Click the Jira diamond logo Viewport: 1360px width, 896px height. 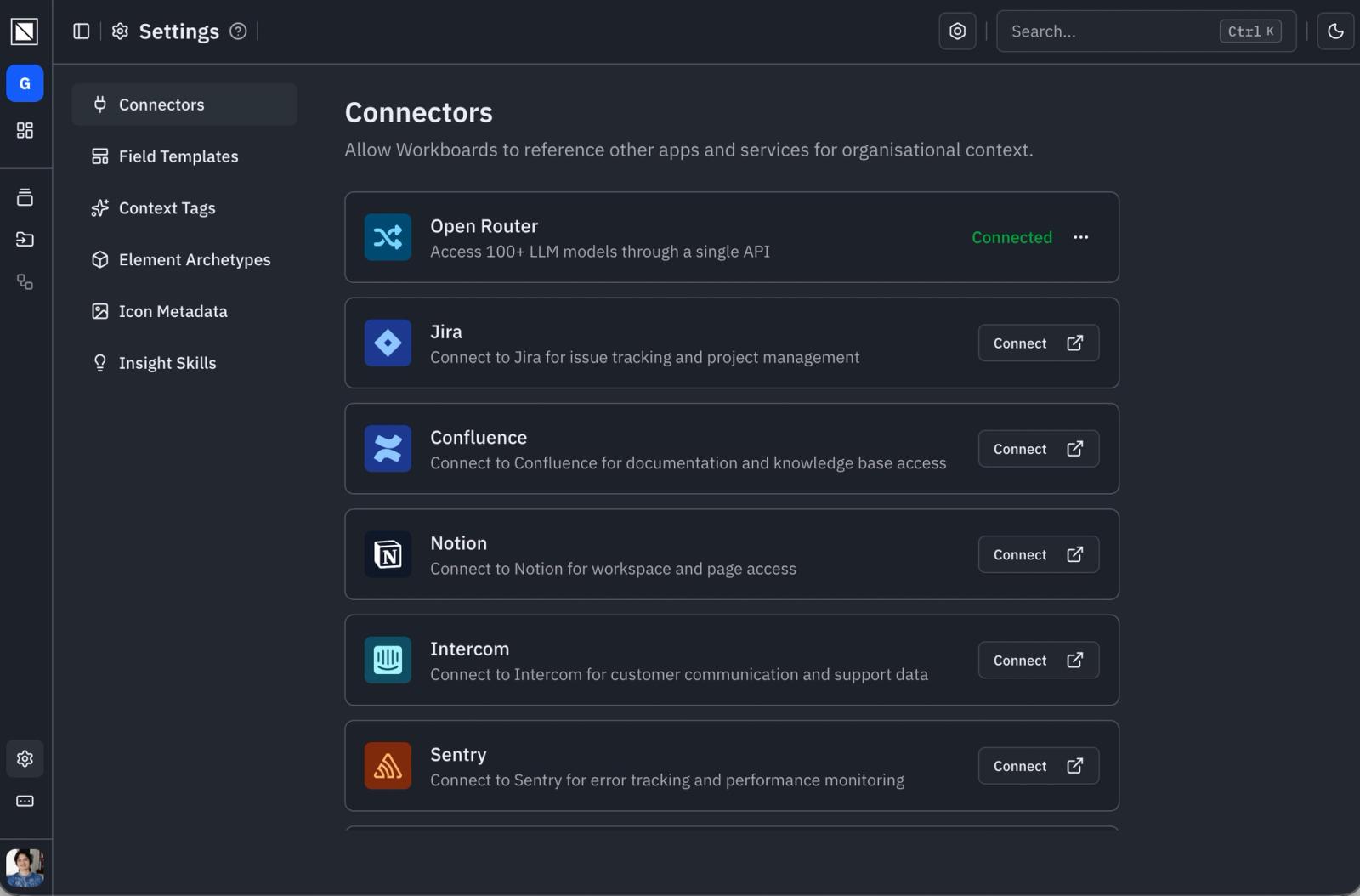tap(388, 343)
